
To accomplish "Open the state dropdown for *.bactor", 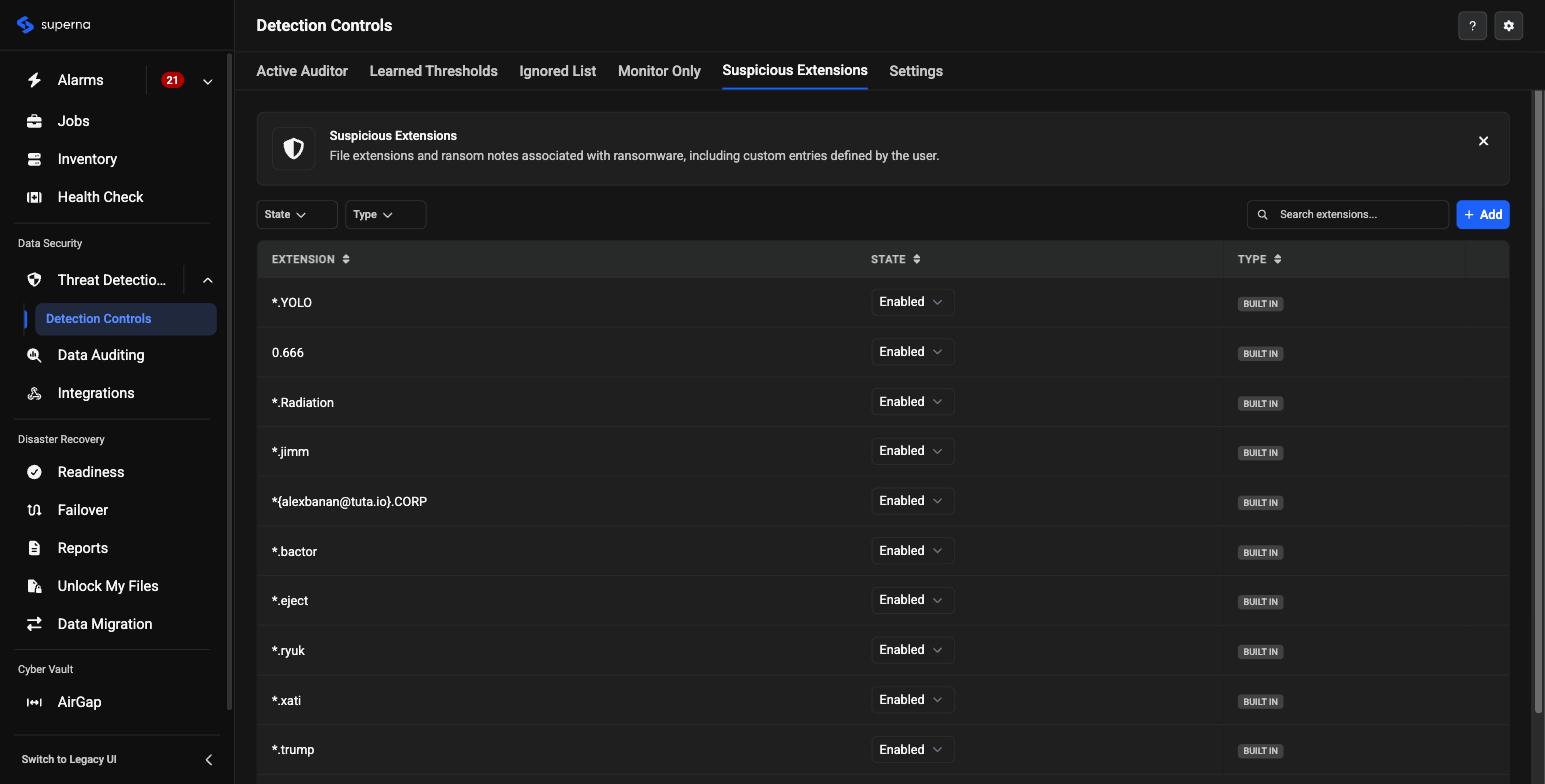I will tap(912, 551).
